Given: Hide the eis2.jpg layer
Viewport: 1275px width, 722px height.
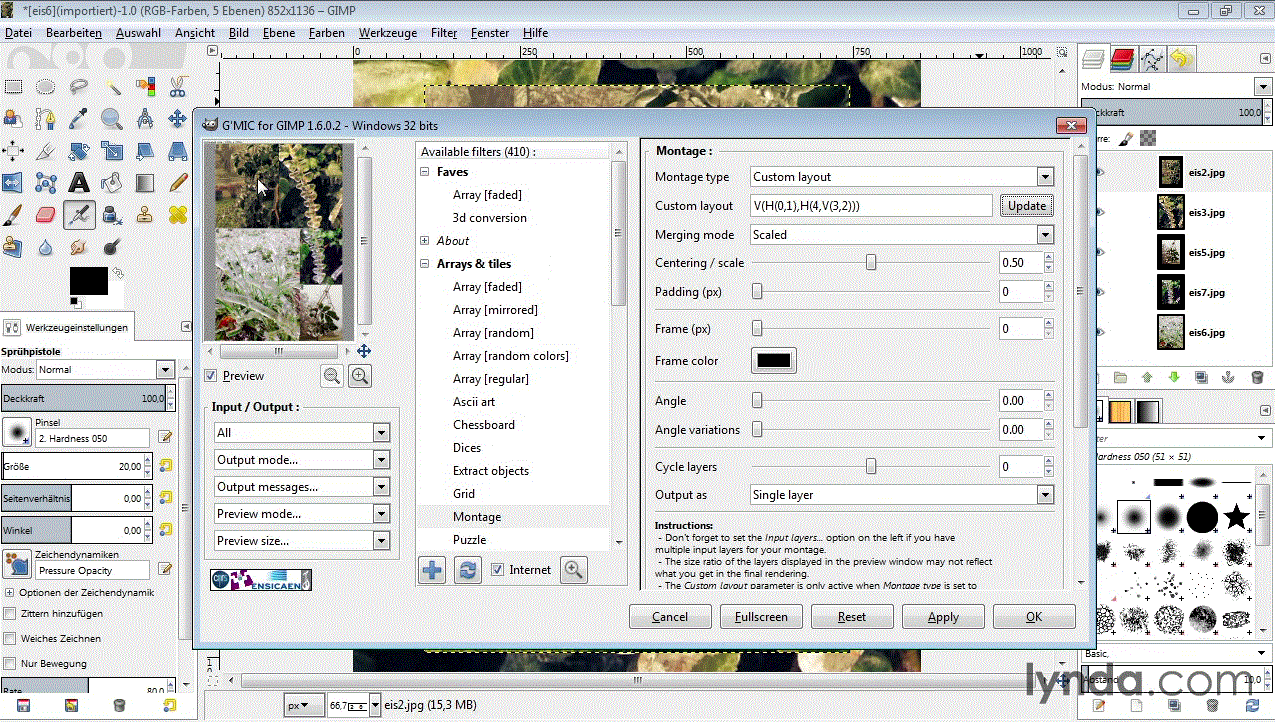Looking at the screenshot, I should coord(1100,172).
